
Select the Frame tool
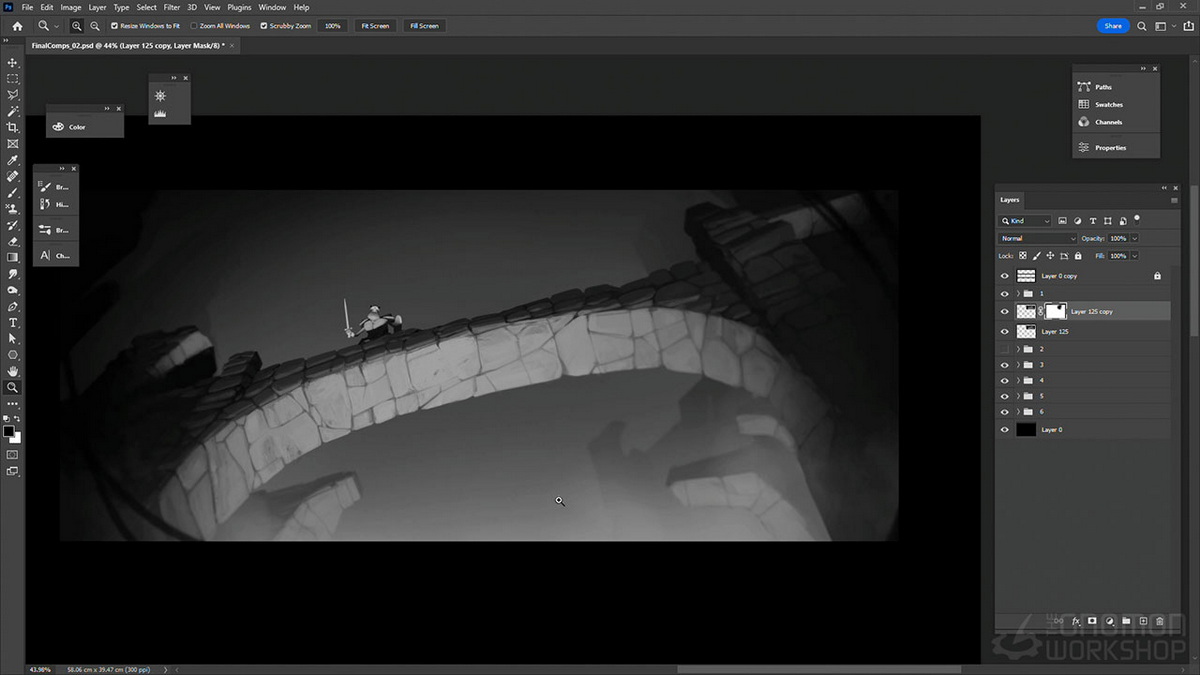[x=13, y=144]
